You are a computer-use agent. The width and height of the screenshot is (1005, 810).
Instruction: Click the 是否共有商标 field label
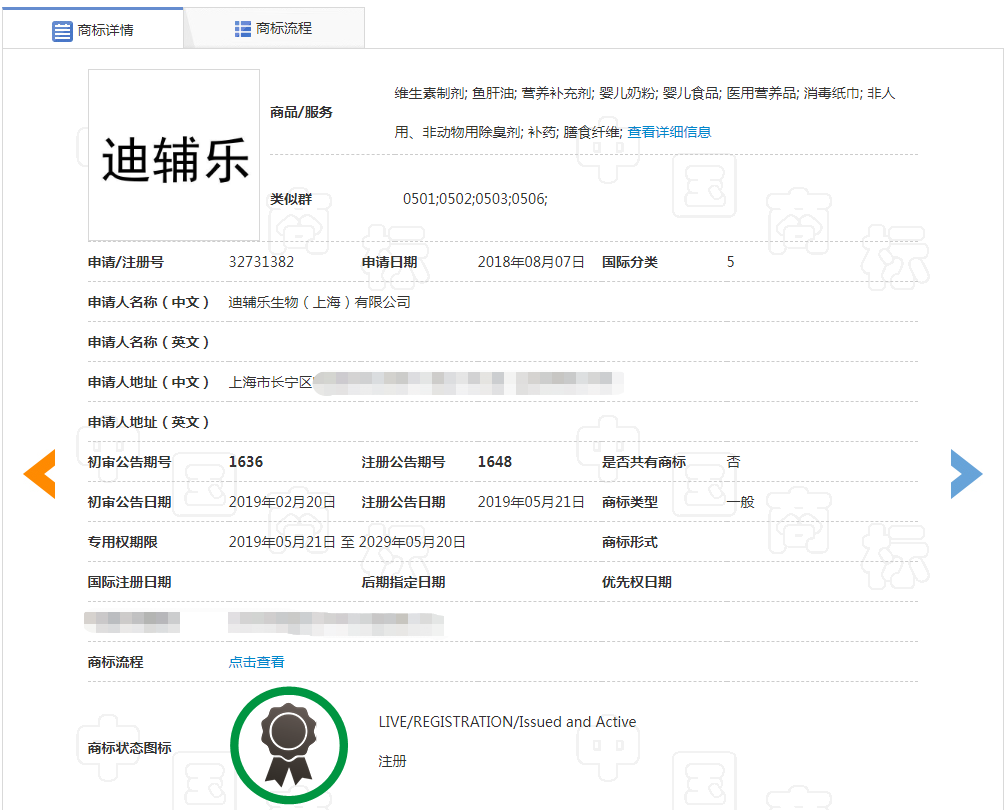click(644, 462)
